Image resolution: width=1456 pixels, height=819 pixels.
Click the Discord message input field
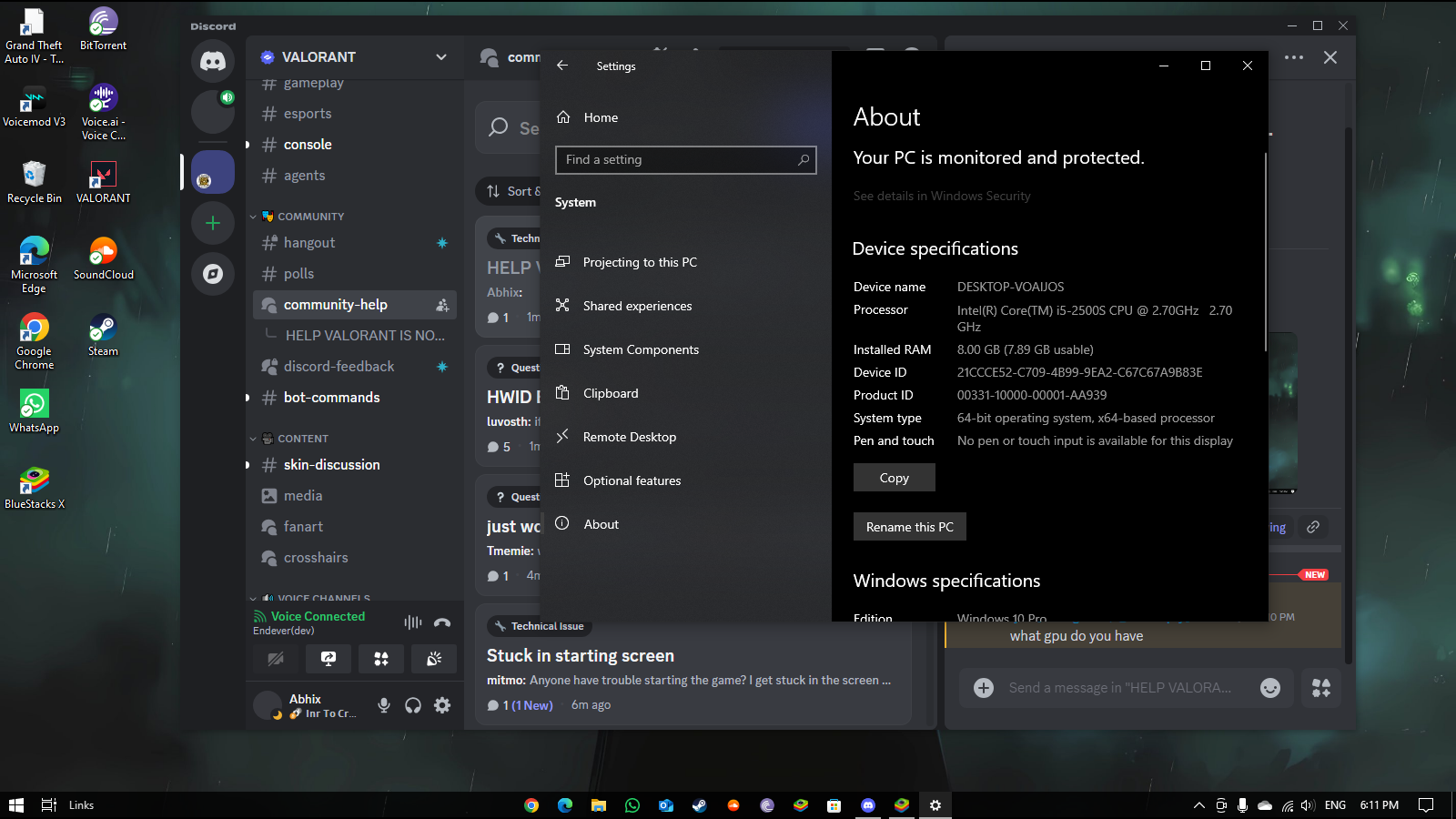click(x=1119, y=688)
